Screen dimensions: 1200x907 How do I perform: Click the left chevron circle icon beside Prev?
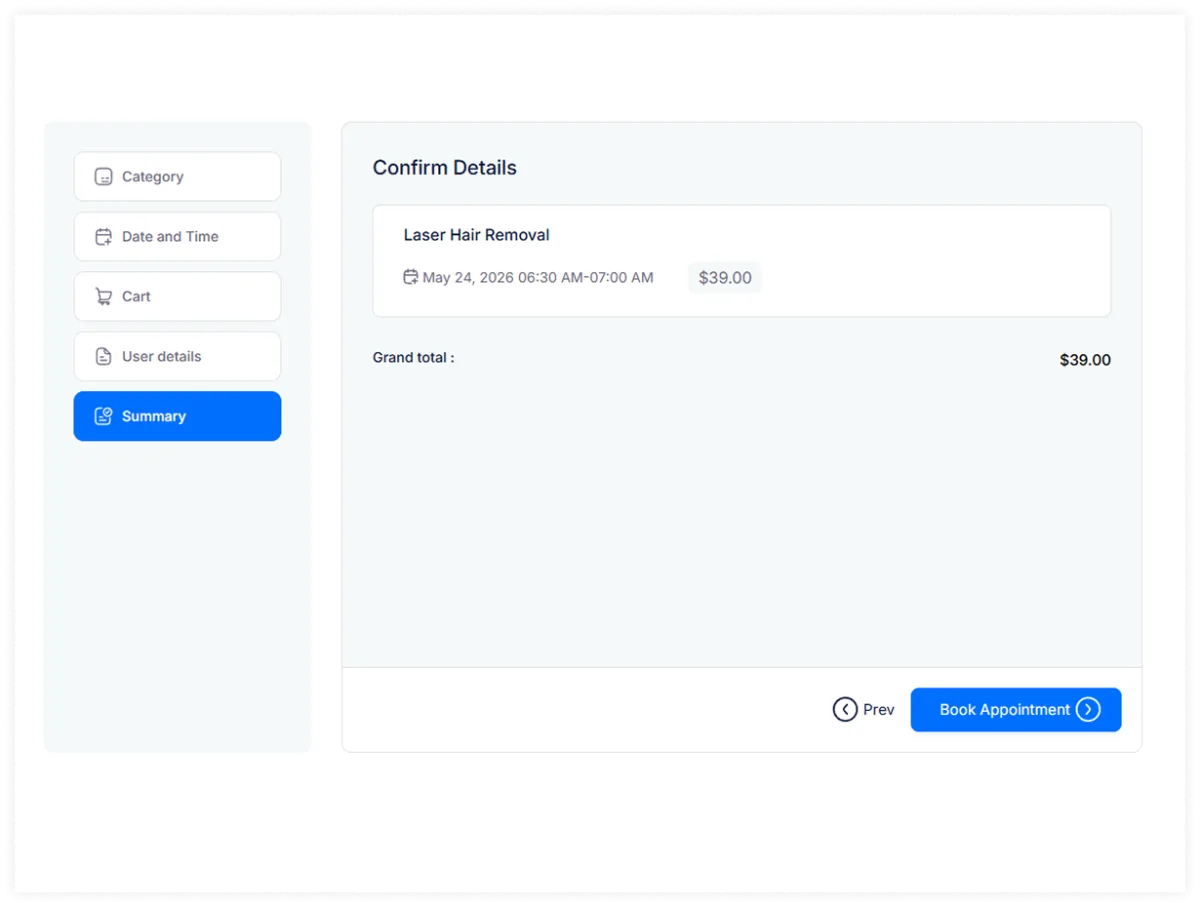(845, 710)
